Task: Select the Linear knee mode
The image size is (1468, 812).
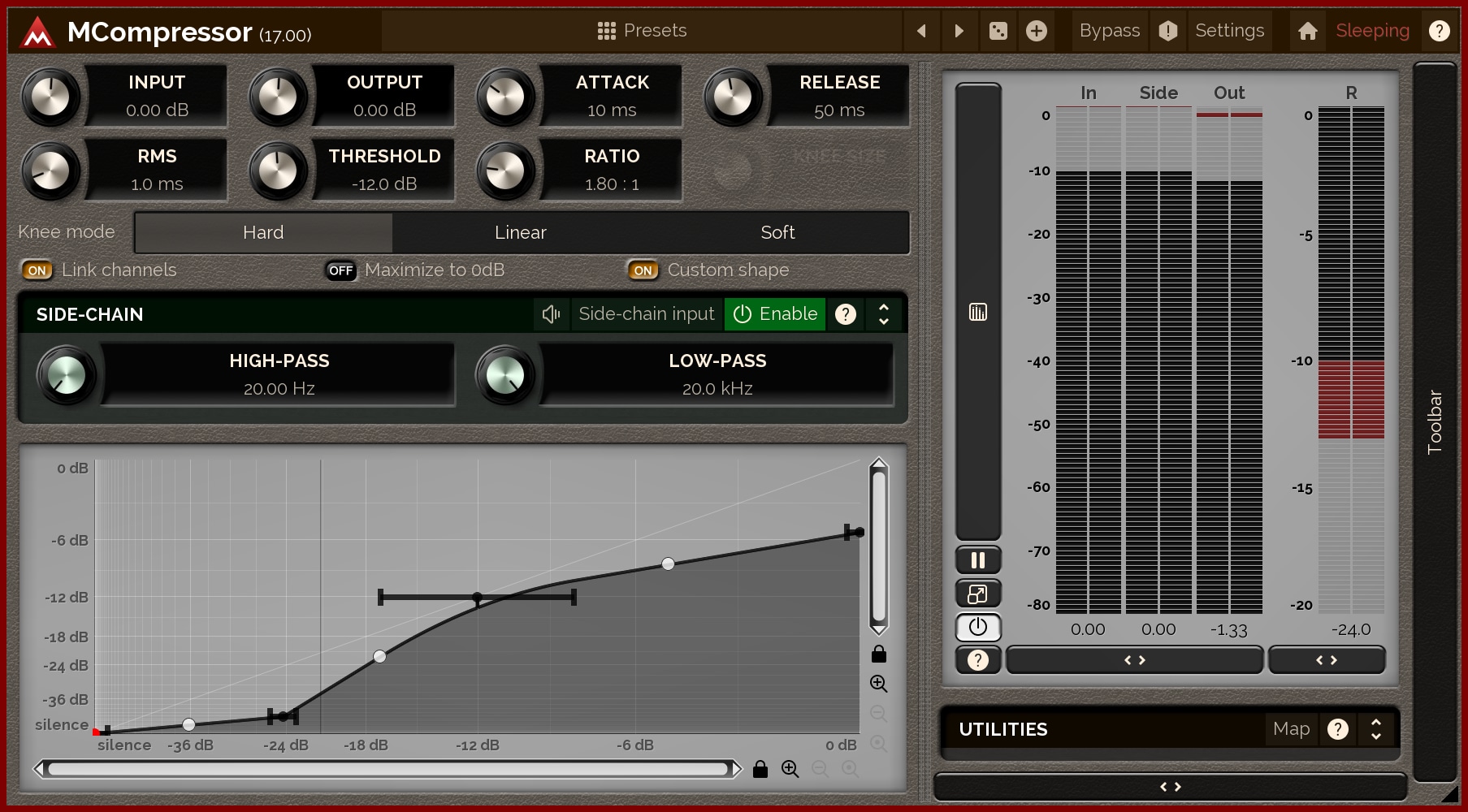Action: point(520,233)
